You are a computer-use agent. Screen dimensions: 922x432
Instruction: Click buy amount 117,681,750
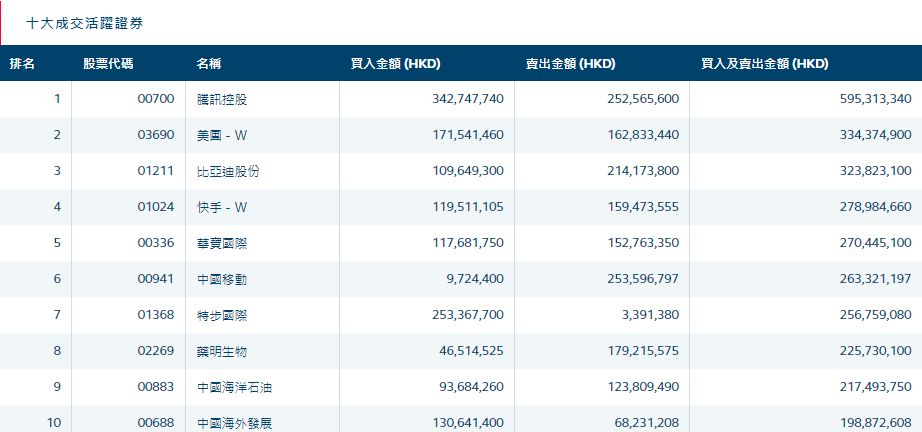(467, 243)
